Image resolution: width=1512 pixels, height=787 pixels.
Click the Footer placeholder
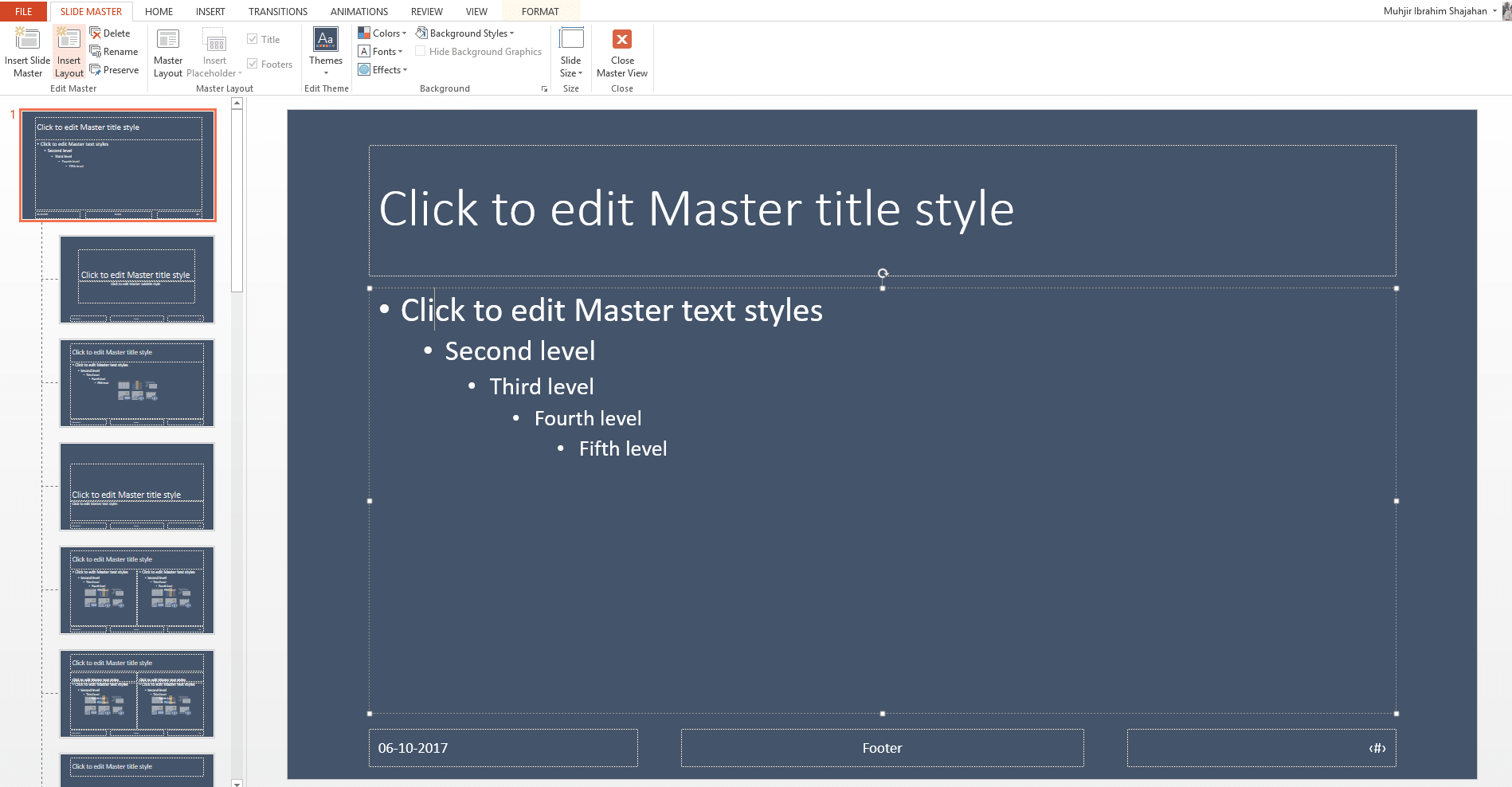click(882, 748)
